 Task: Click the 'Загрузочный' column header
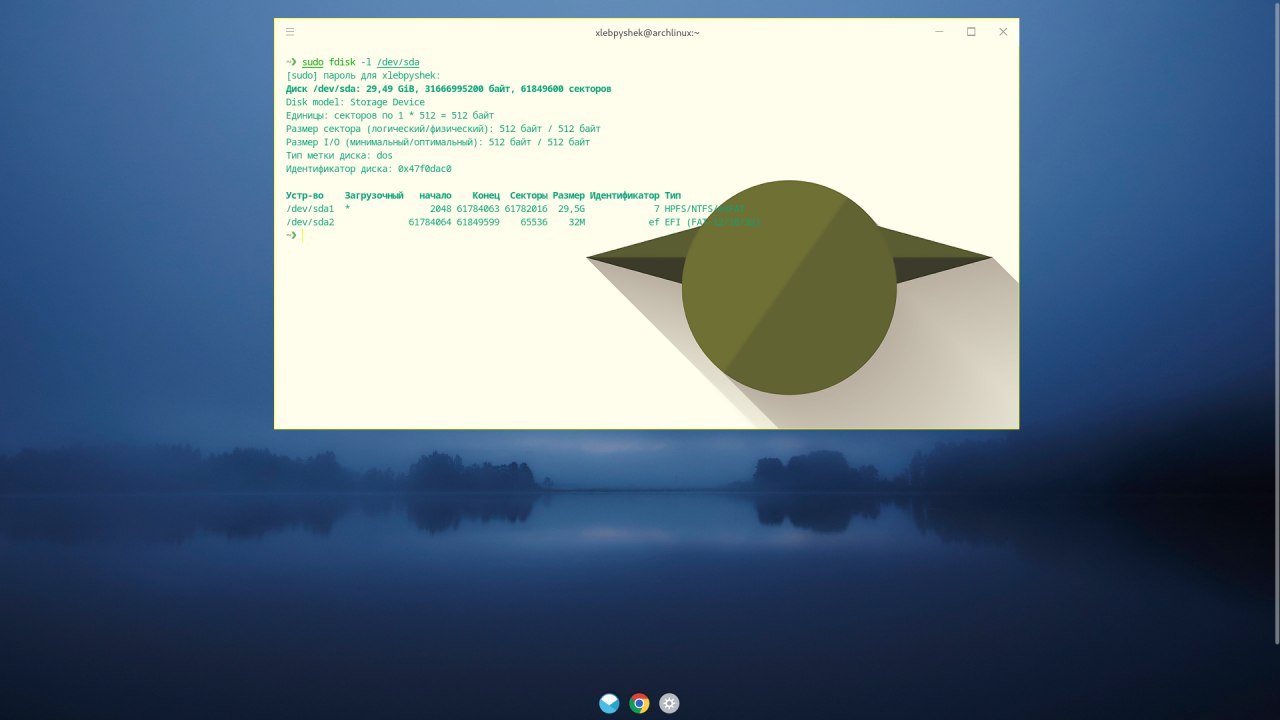374,195
